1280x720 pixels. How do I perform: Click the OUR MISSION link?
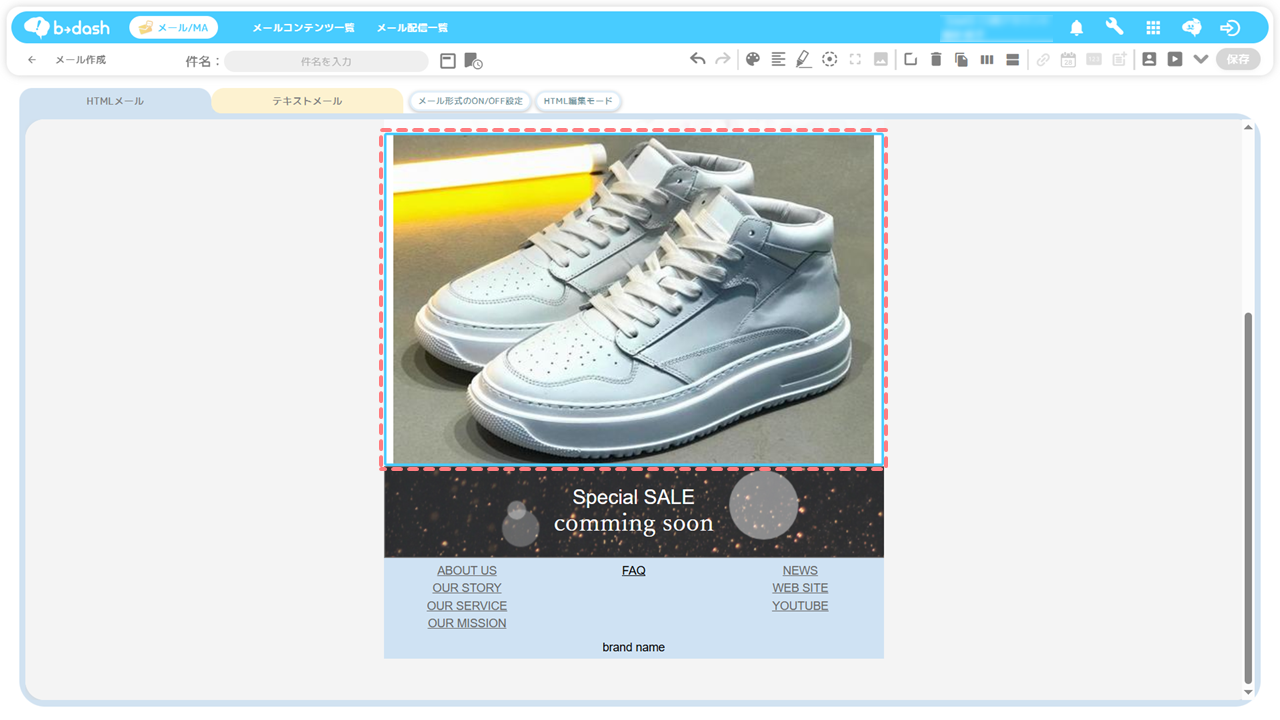click(x=467, y=623)
